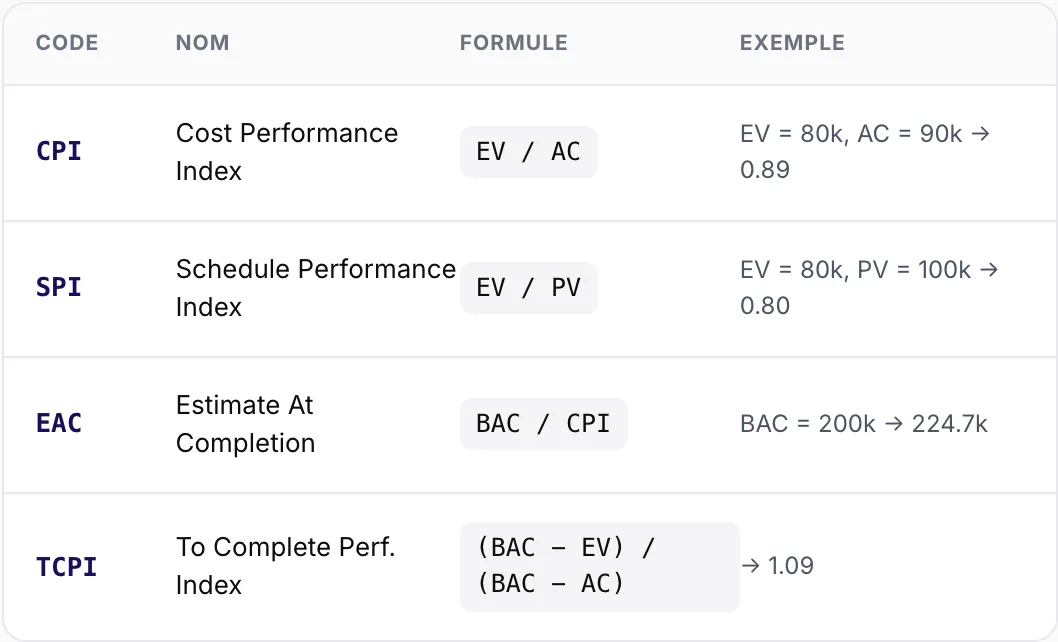The width and height of the screenshot is (1058, 642).
Task: Click the EV / PV formula chip
Action: pyautogui.click(x=528, y=288)
